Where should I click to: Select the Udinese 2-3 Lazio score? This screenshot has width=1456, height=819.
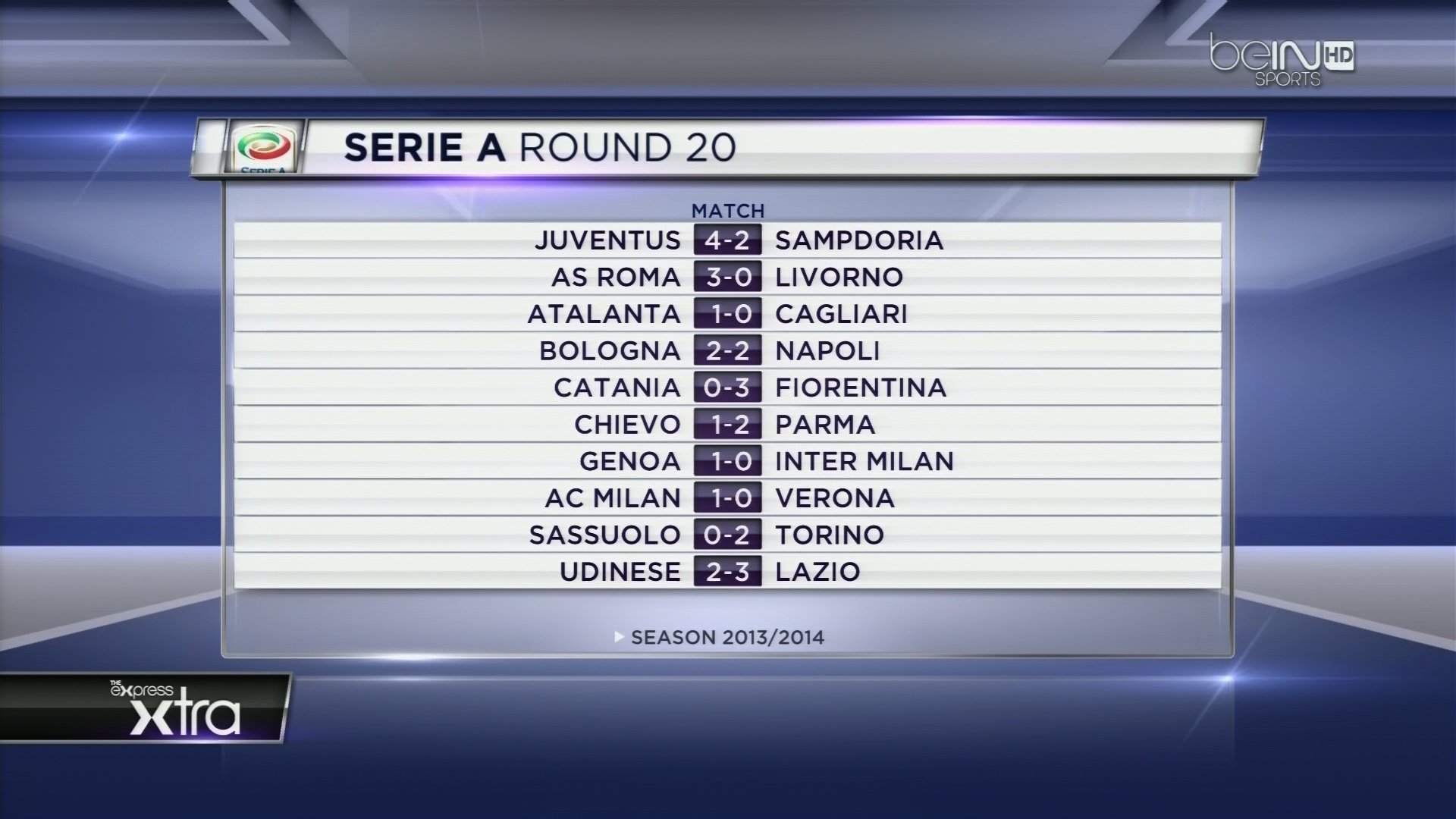tap(727, 572)
